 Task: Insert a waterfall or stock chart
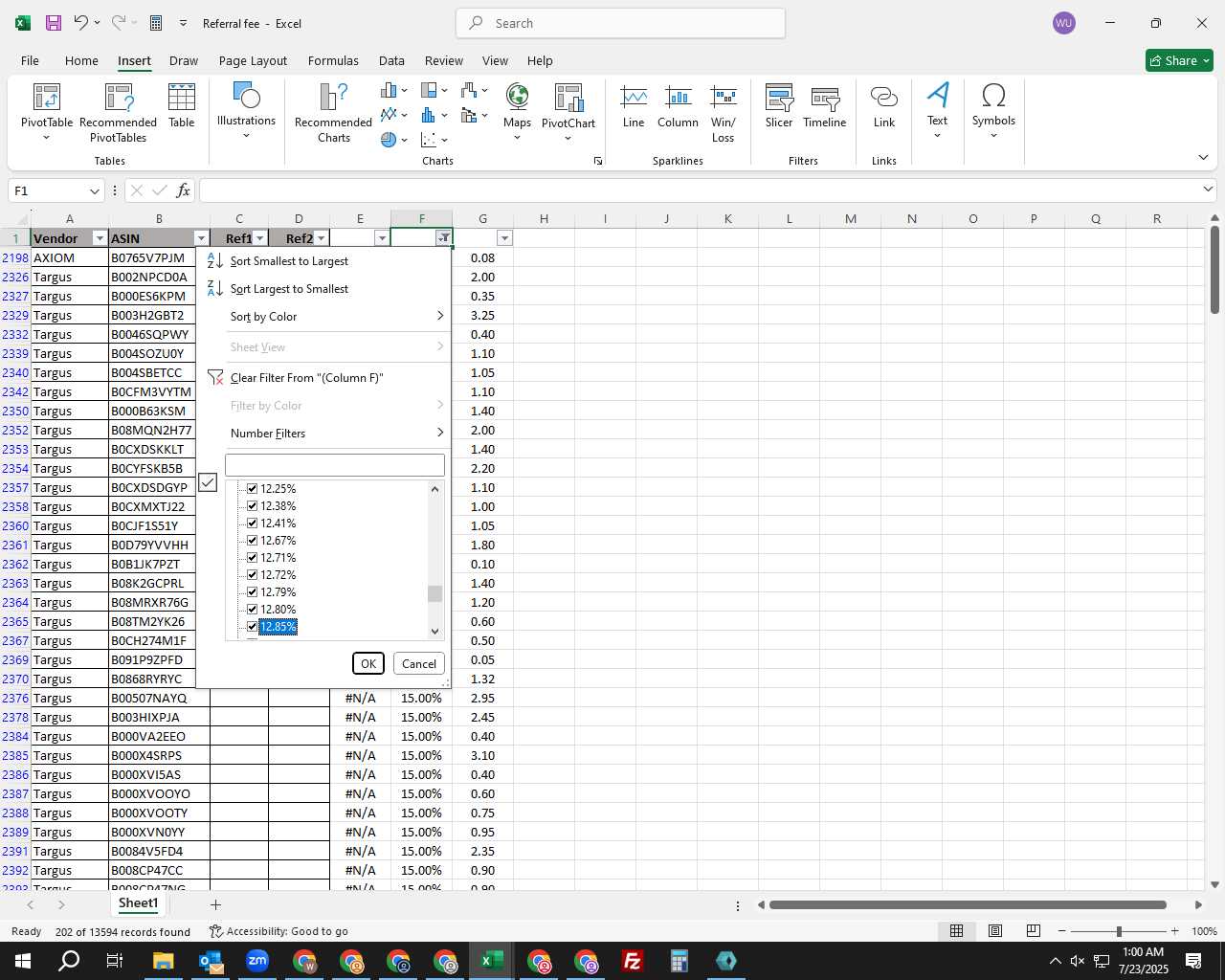[x=474, y=90]
